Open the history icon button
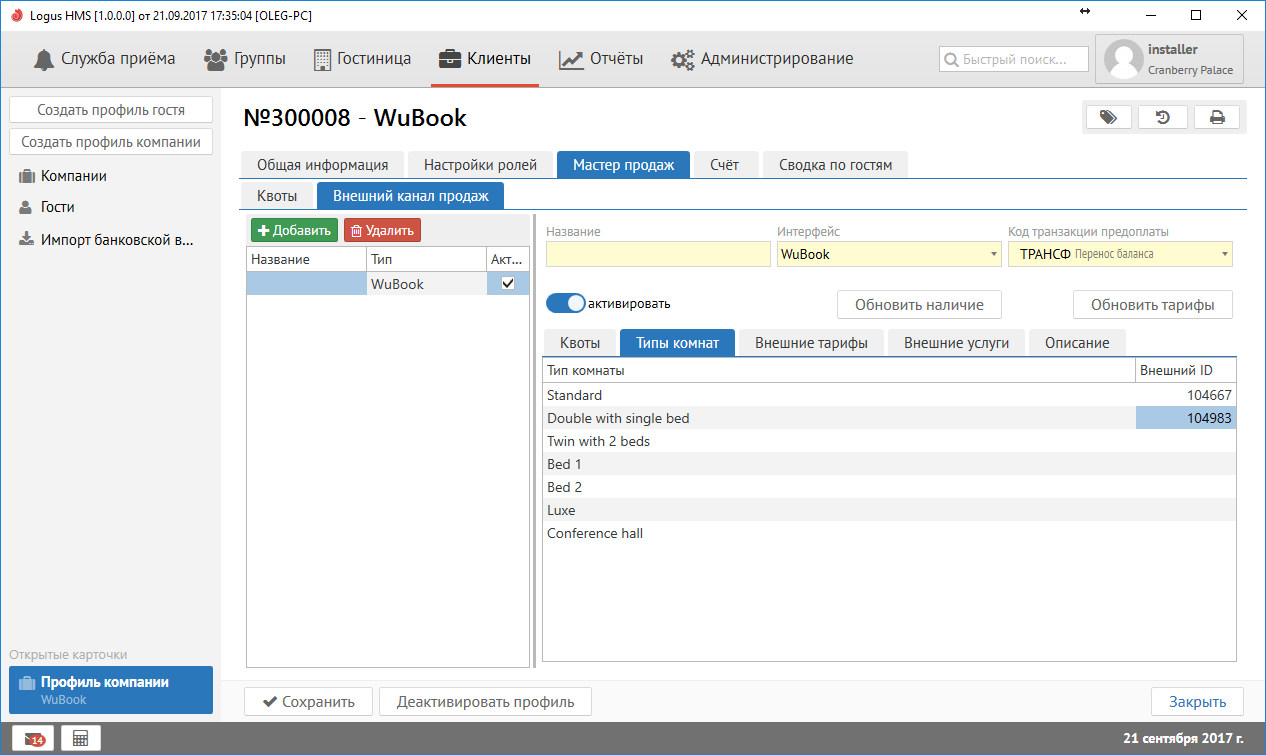Image resolution: width=1266 pixels, height=755 pixels. [x=1163, y=117]
